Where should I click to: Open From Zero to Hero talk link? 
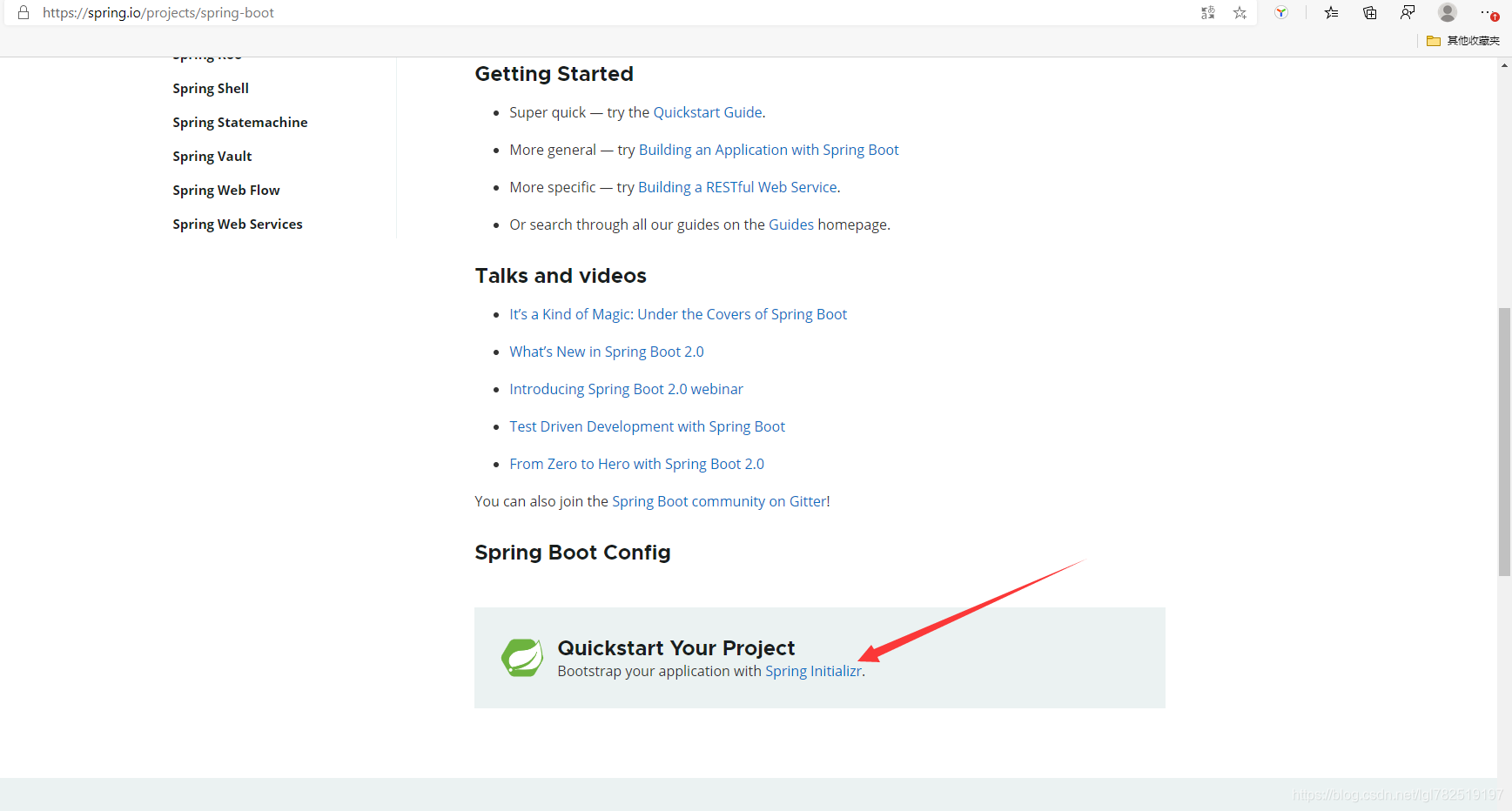click(637, 464)
